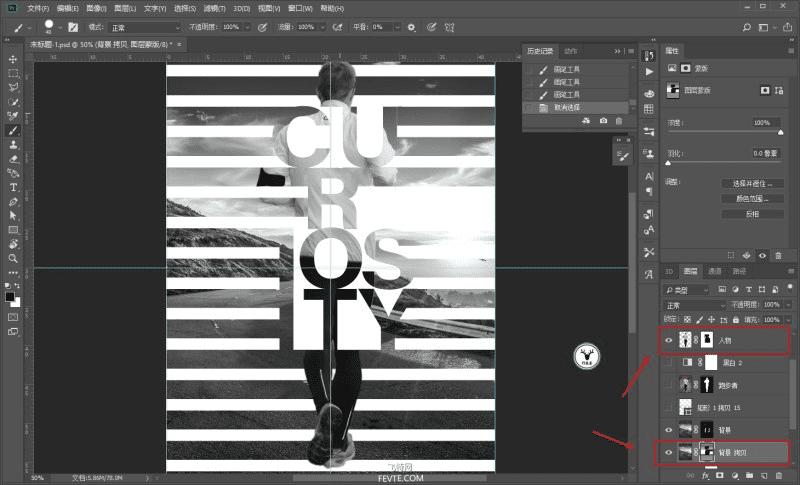Expand History panel double-arrow

coord(618,51)
